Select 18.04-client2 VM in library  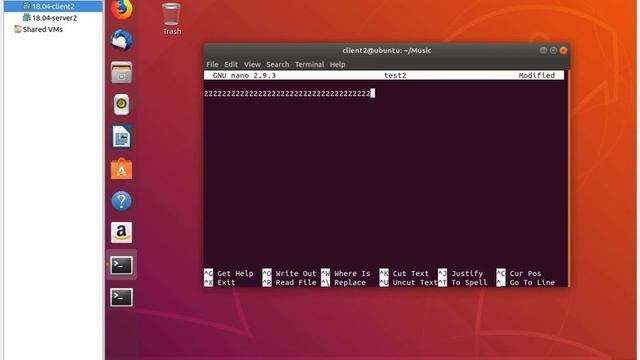[53, 6]
